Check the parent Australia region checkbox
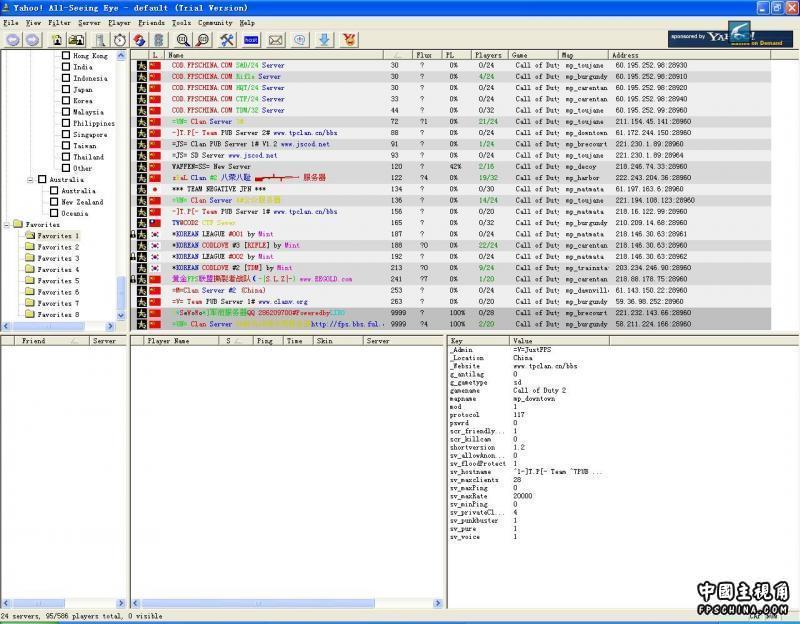Image resolution: width=800 pixels, height=624 pixels. (x=42, y=179)
